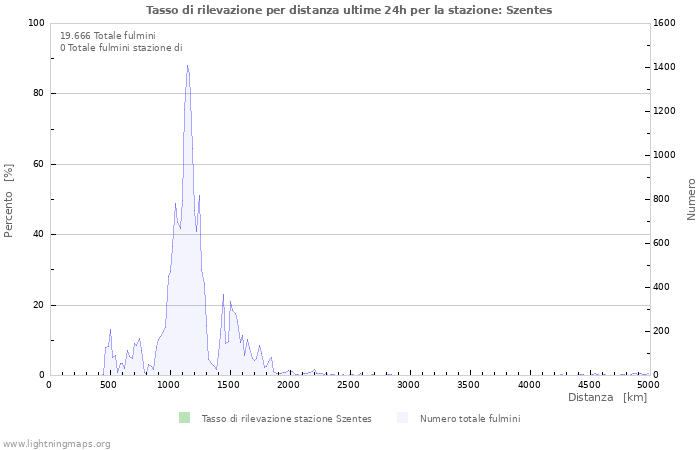Click the 2500 tick label on distance axis
700x450 pixels.
click(x=348, y=385)
